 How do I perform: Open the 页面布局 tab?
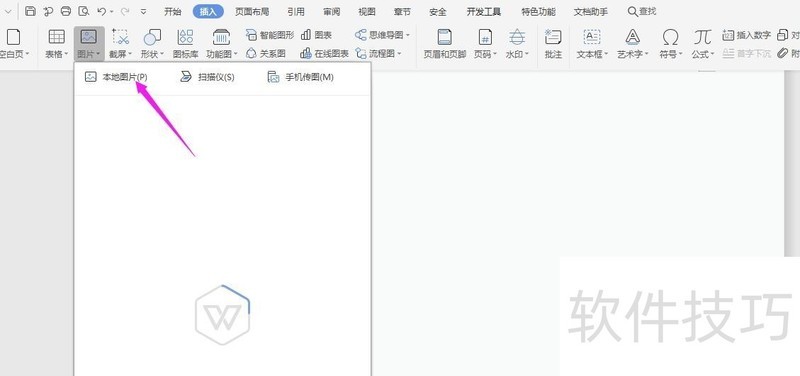252,11
